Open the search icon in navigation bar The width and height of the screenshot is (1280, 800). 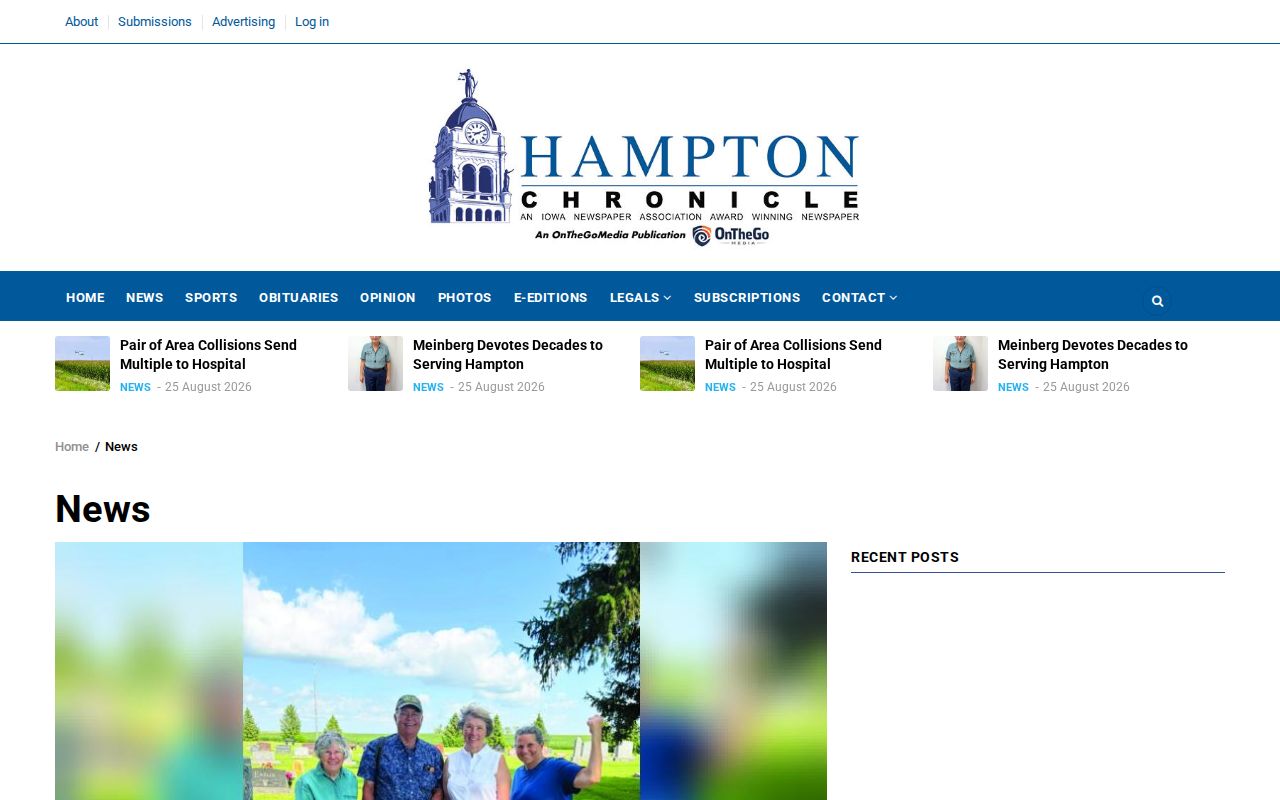(x=1157, y=301)
